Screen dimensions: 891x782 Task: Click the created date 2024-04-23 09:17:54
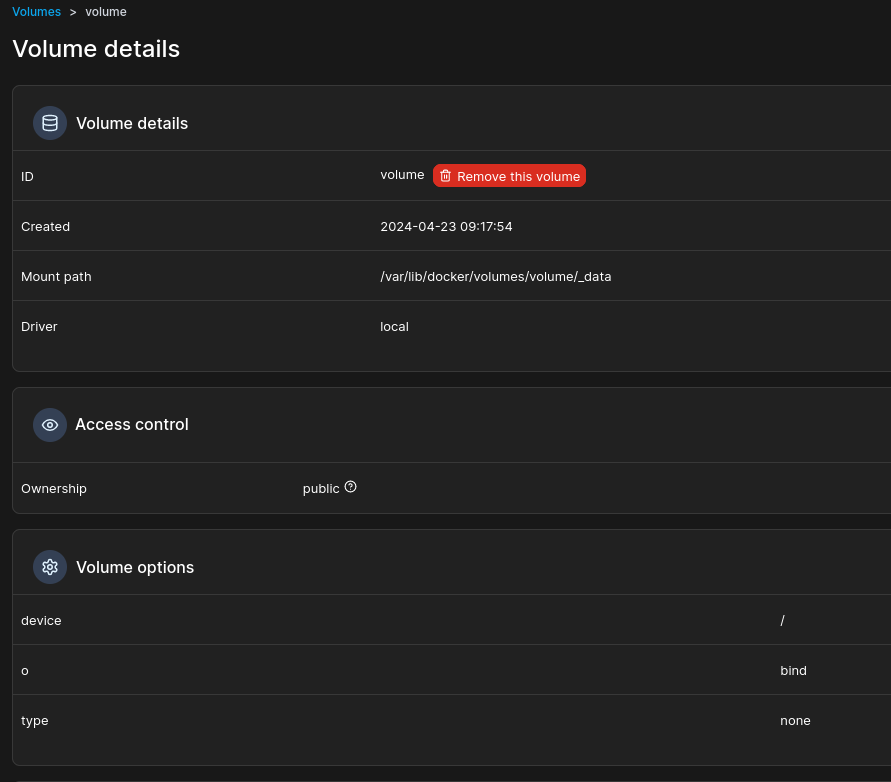pos(446,227)
